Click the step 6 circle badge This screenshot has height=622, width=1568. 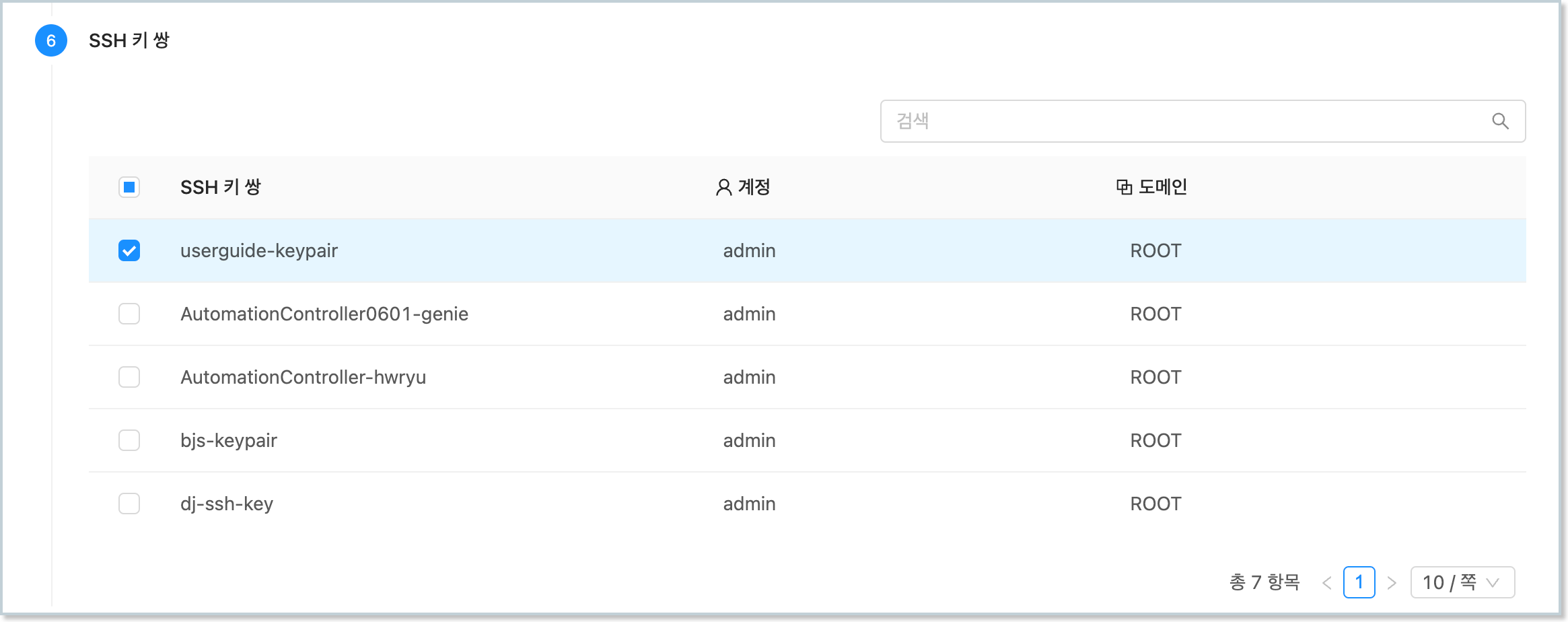click(x=51, y=40)
